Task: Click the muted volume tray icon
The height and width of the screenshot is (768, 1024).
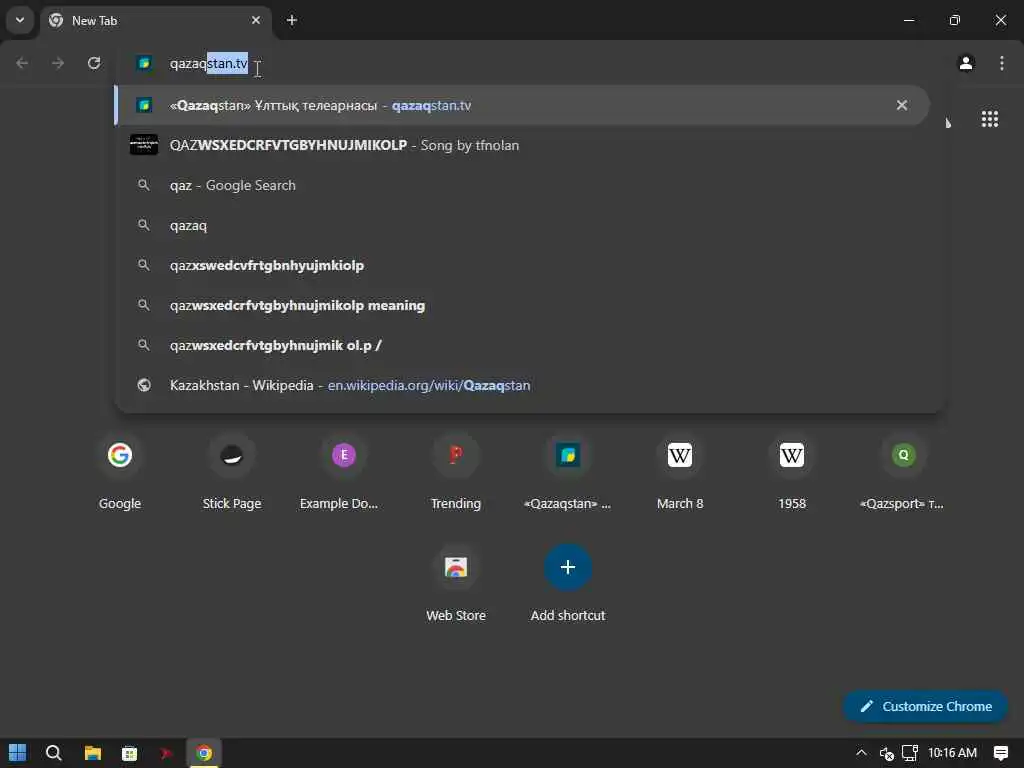Action: pyautogui.click(x=886, y=753)
